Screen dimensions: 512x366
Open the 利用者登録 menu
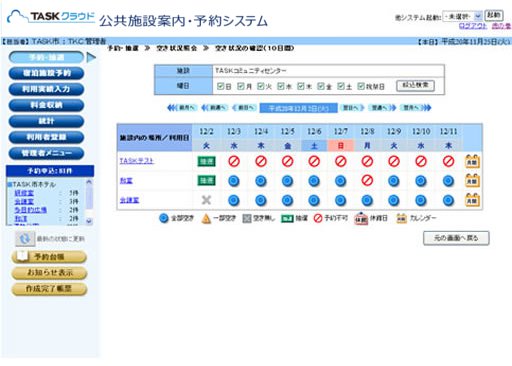pos(46,137)
